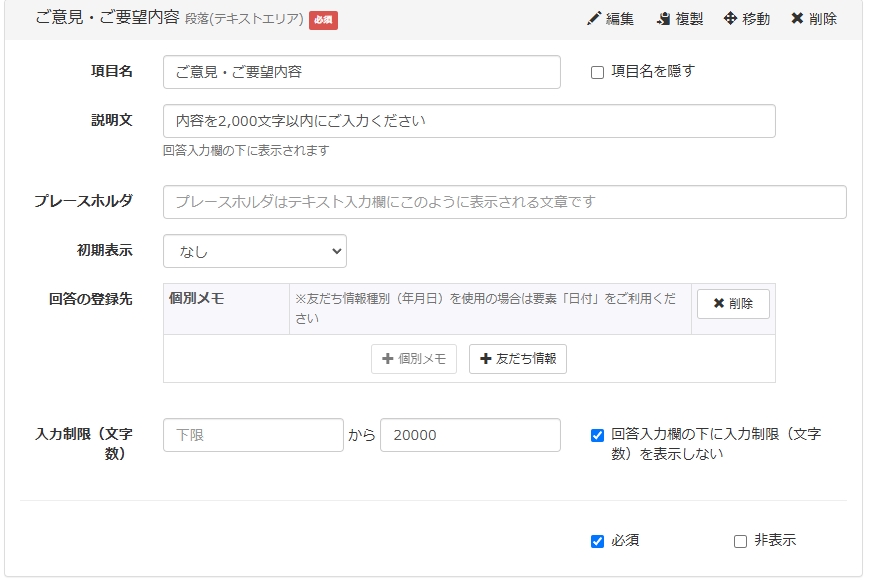This screenshot has height=580, width=869.
Task: Enable the 項目名を隠す checkbox
Action: (597, 72)
